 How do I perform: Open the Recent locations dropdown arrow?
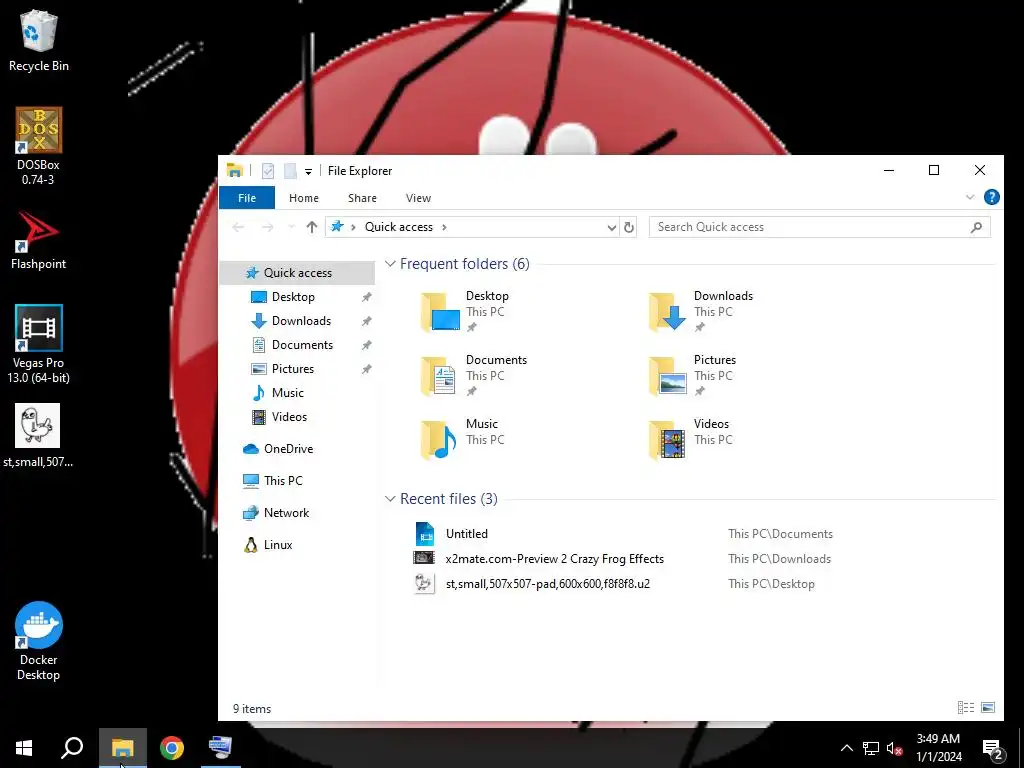click(x=291, y=227)
